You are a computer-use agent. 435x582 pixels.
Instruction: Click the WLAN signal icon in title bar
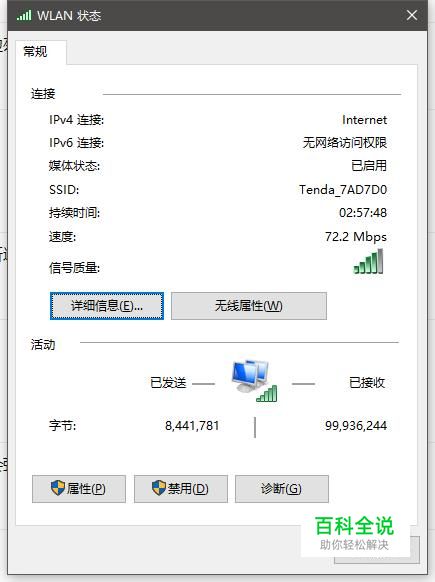(x=24, y=16)
